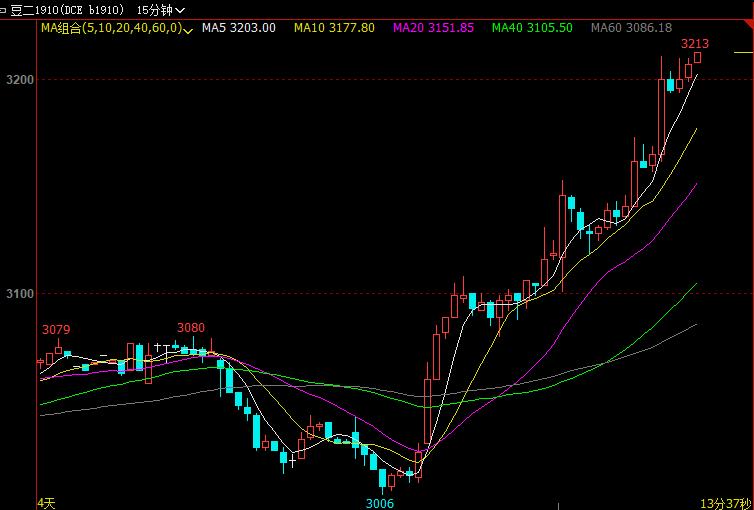The image size is (754, 510).
Task: Click the 3080 peak price label
Action: tap(190, 327)
